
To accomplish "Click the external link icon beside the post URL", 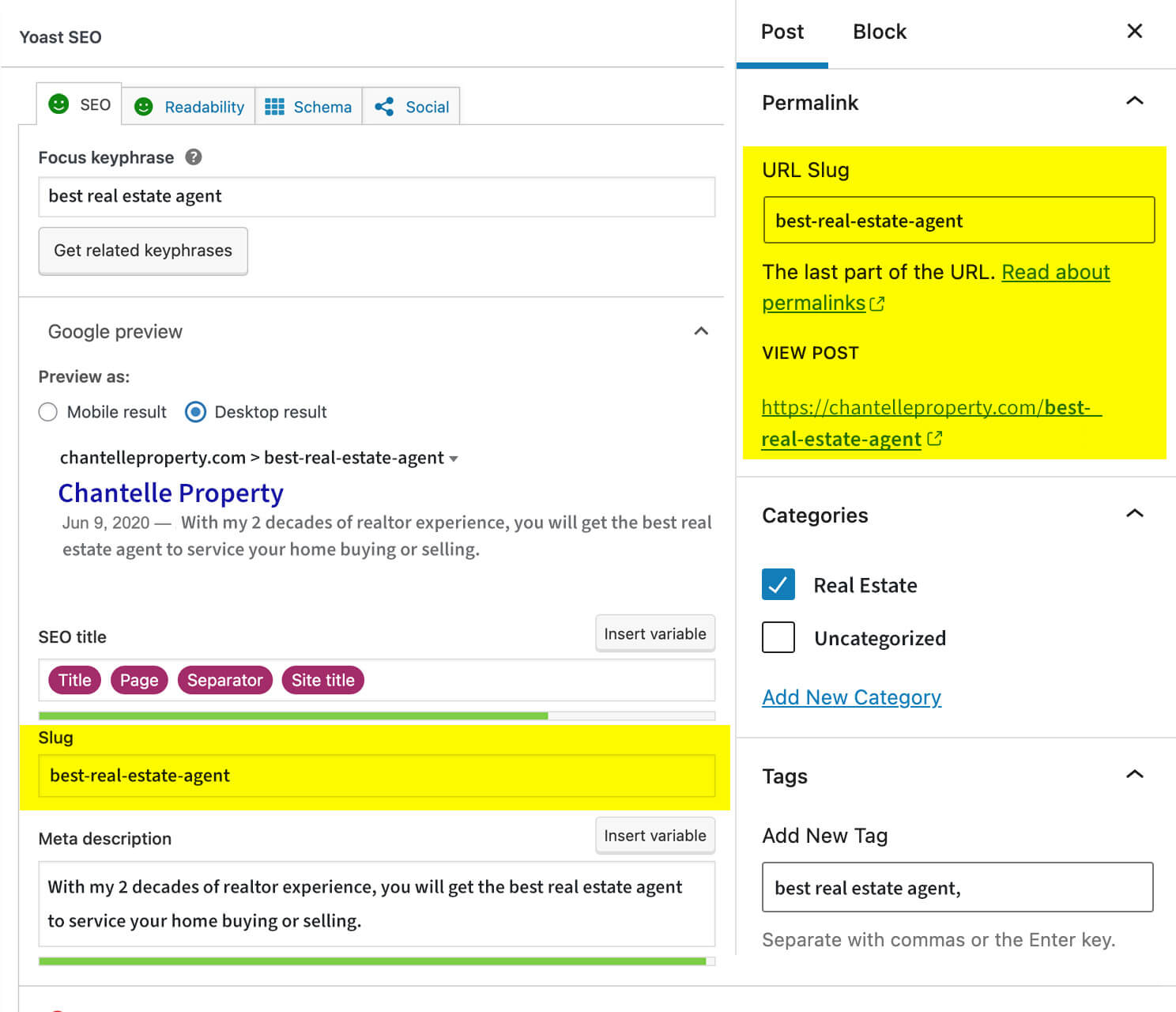I will pyautogui.click(x=935, y=440).
